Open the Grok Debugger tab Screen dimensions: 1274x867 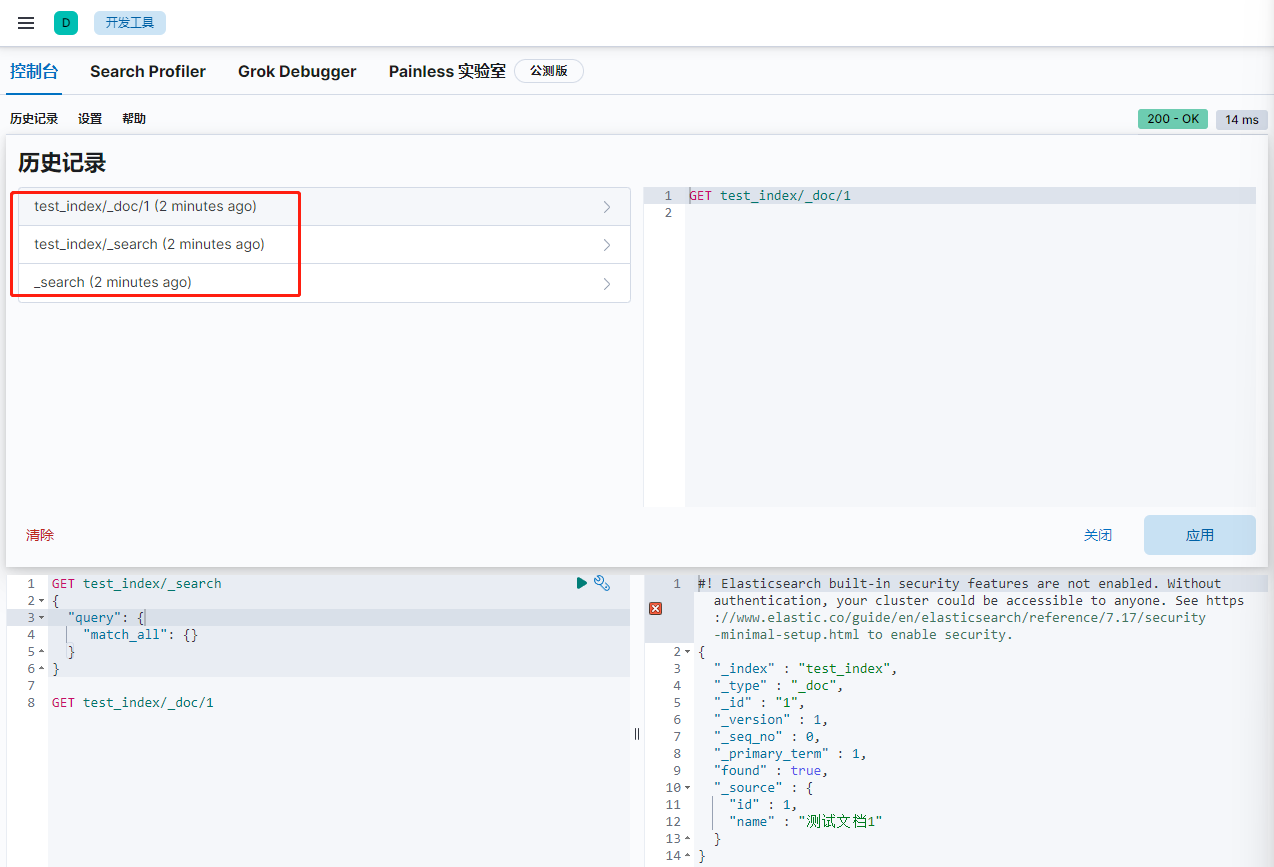[x=297, y=71]
